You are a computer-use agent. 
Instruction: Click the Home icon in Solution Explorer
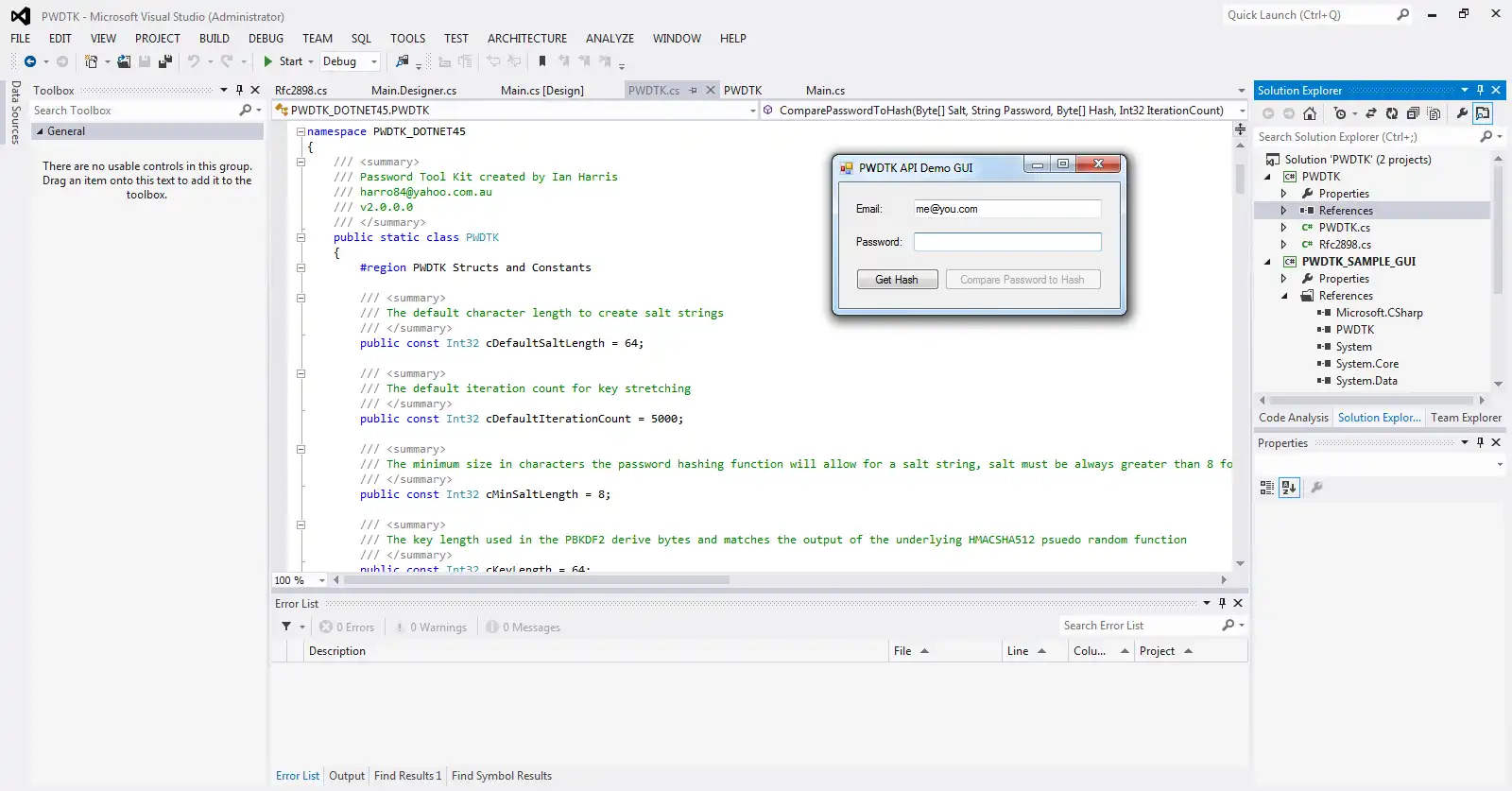pos(1310,113)
